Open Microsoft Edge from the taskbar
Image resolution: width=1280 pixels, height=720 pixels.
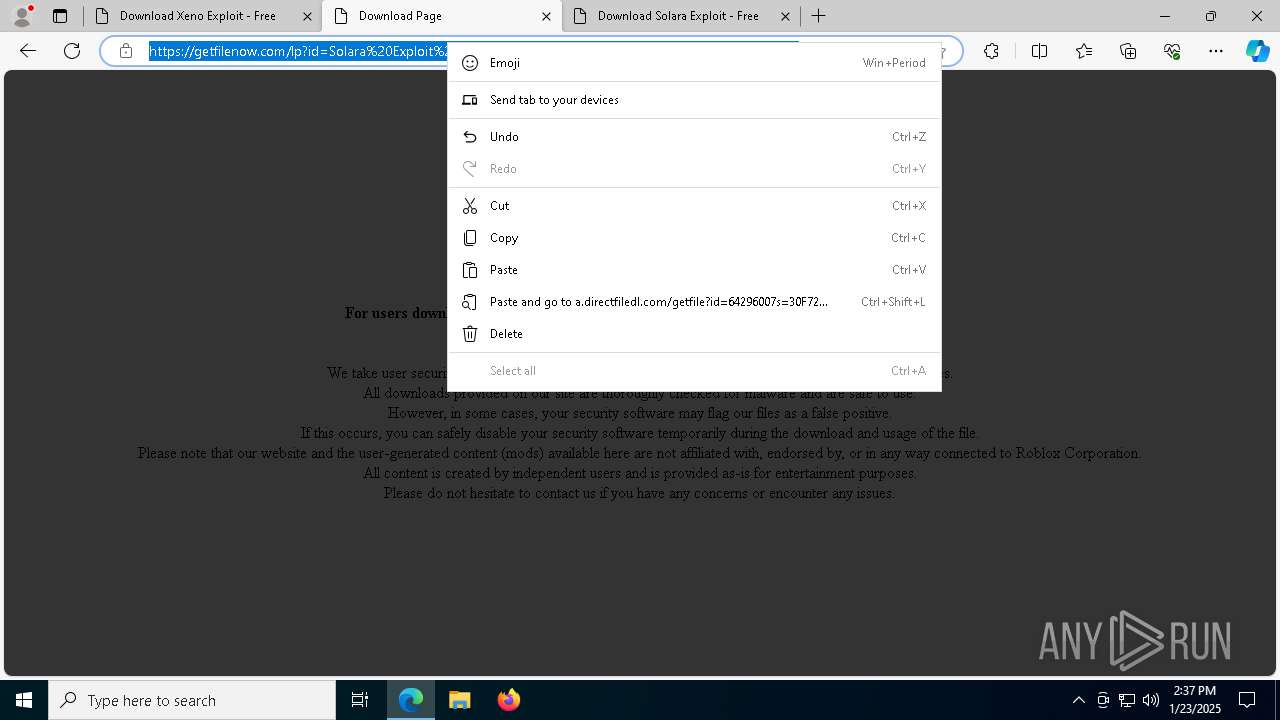tap(411, 700)
